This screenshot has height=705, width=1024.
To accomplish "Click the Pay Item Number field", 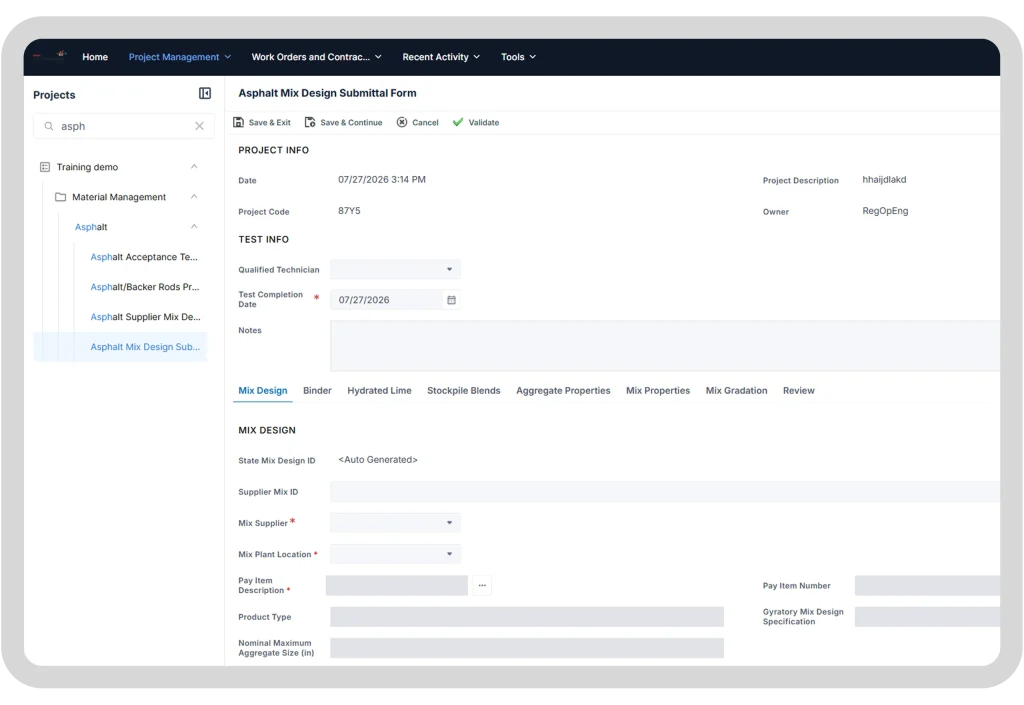I will pyautogui.click(x=927, y=586).
